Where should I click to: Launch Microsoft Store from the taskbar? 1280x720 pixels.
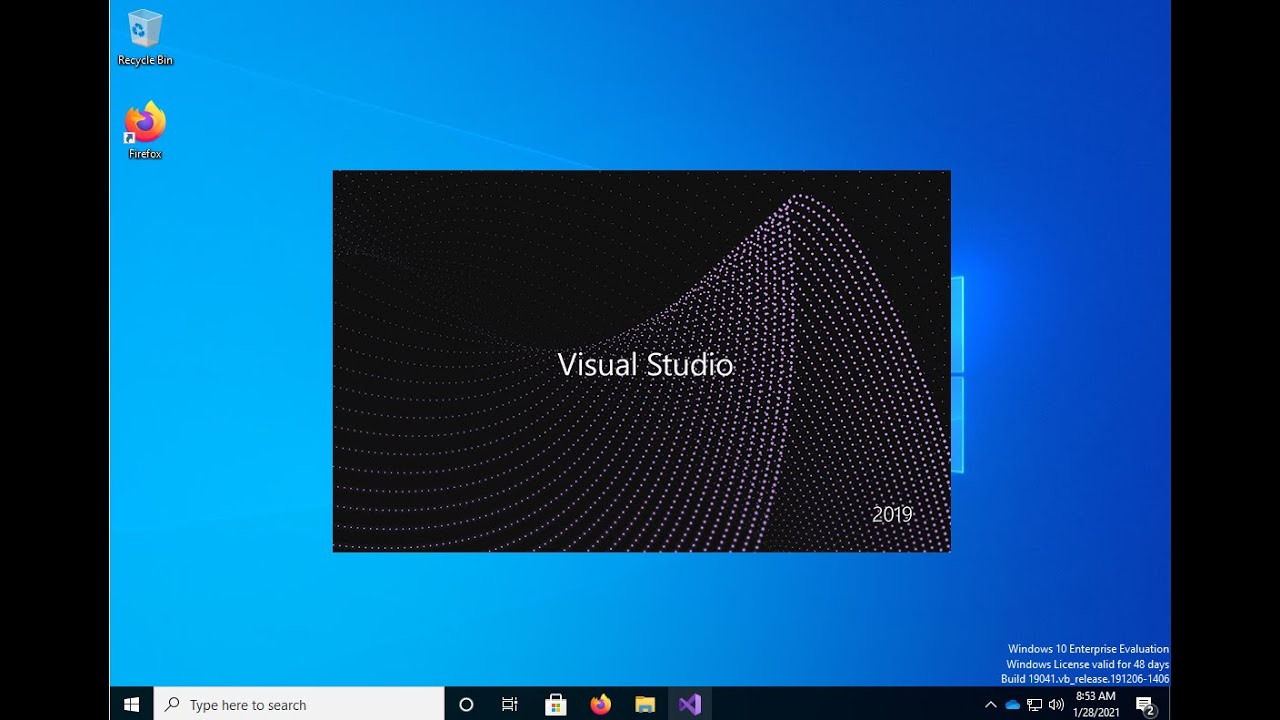(556, 705)
